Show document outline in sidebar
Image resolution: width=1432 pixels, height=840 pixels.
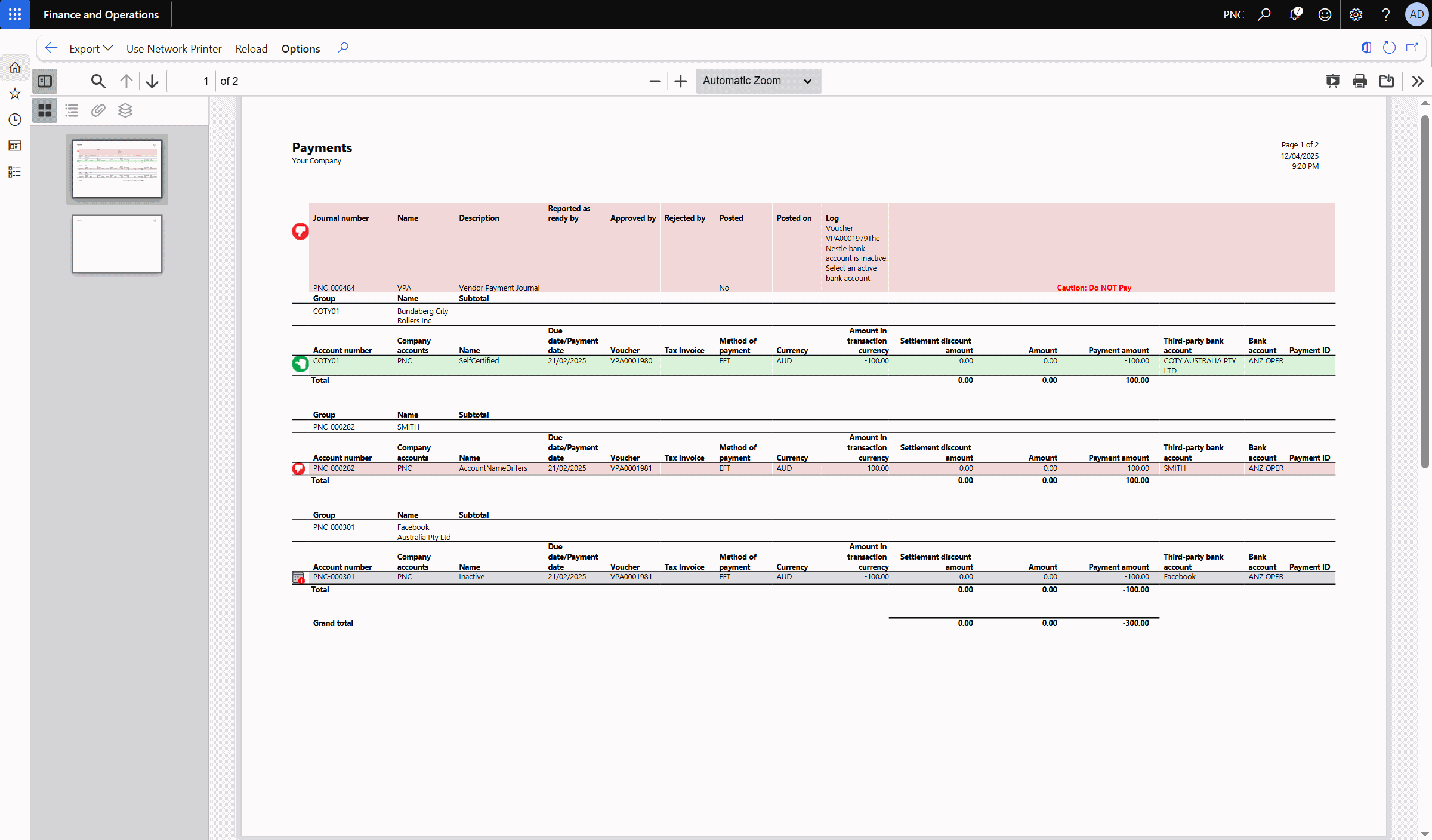[72, 110]
